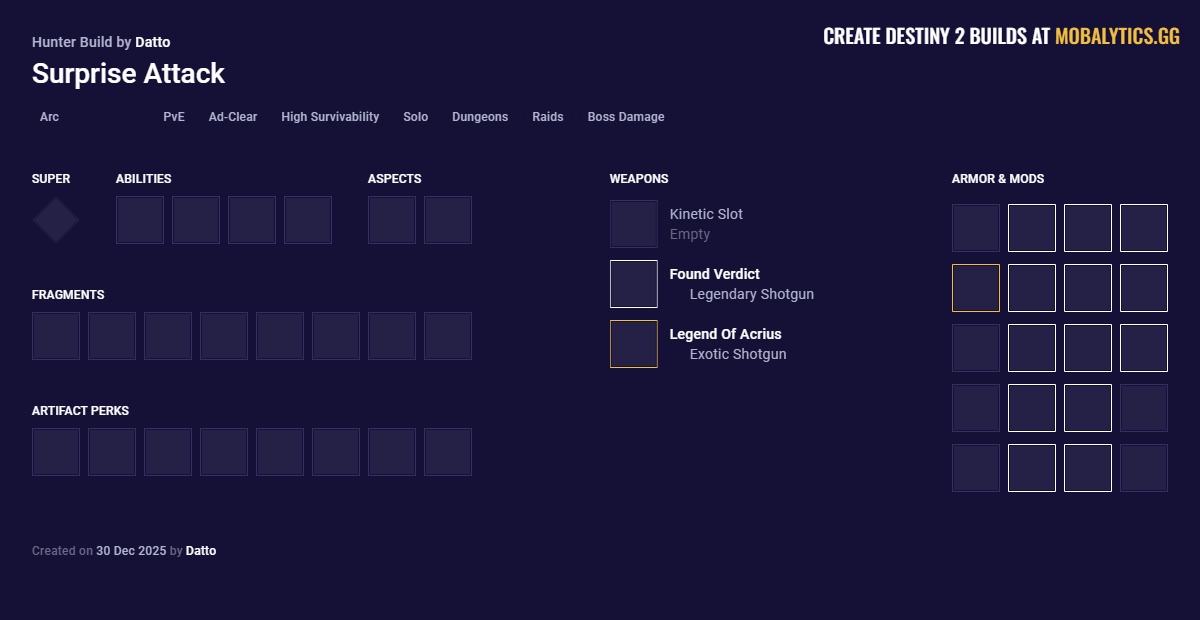Select the gold-bordered exotic armor slot
The image size is (1200, 620).
click(x=976, y=288)
